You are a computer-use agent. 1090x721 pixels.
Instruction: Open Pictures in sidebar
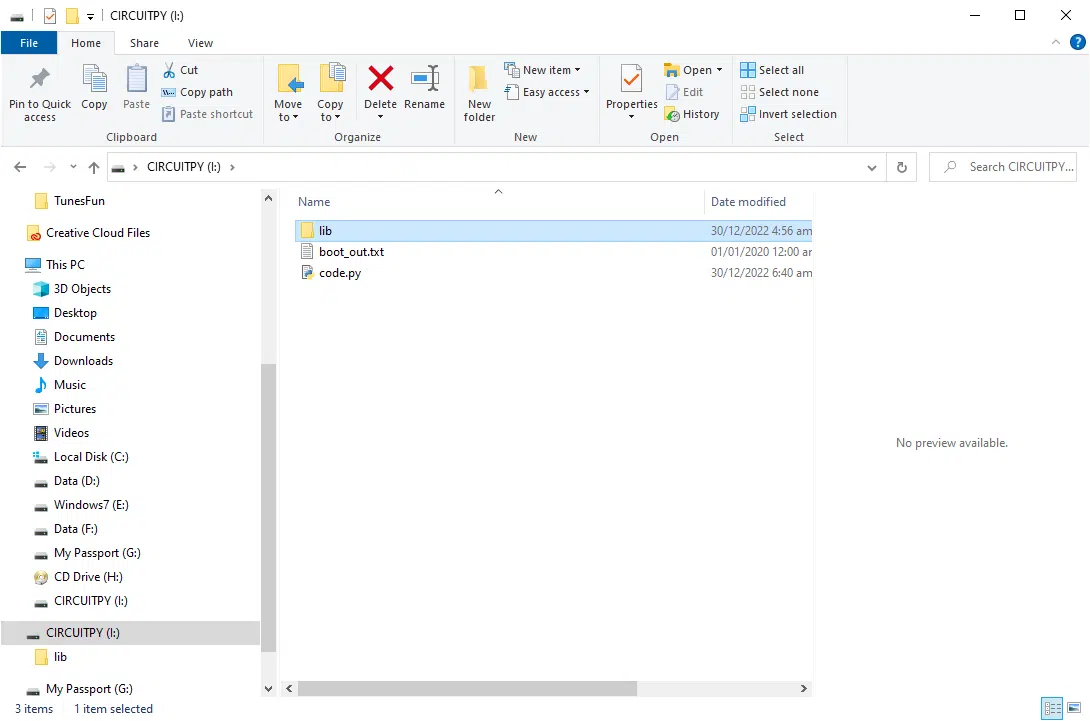74,409
